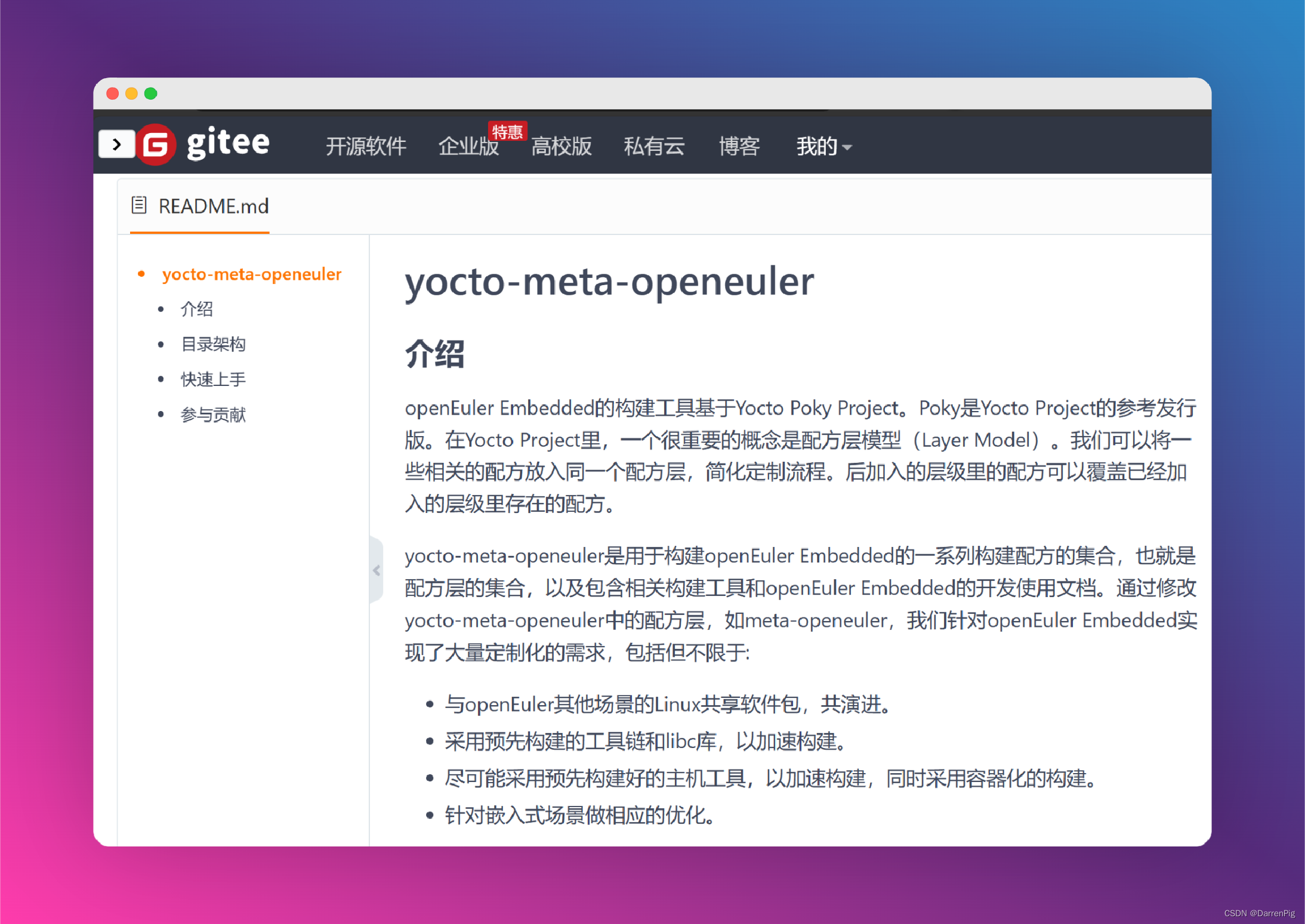Click the yellow minimize window button
Image resolution: width=1305 pixels, height=924 pixels.
coord(132,94)
